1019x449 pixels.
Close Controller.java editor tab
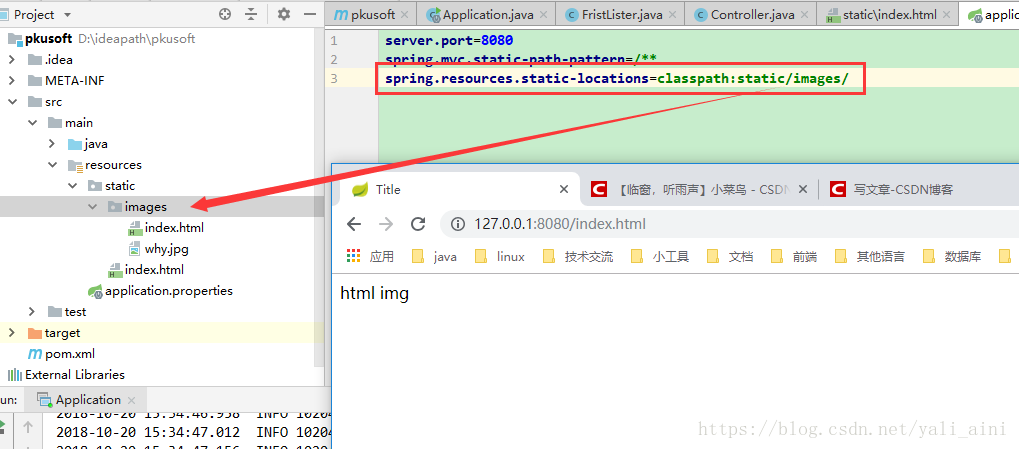click(804, 15)
